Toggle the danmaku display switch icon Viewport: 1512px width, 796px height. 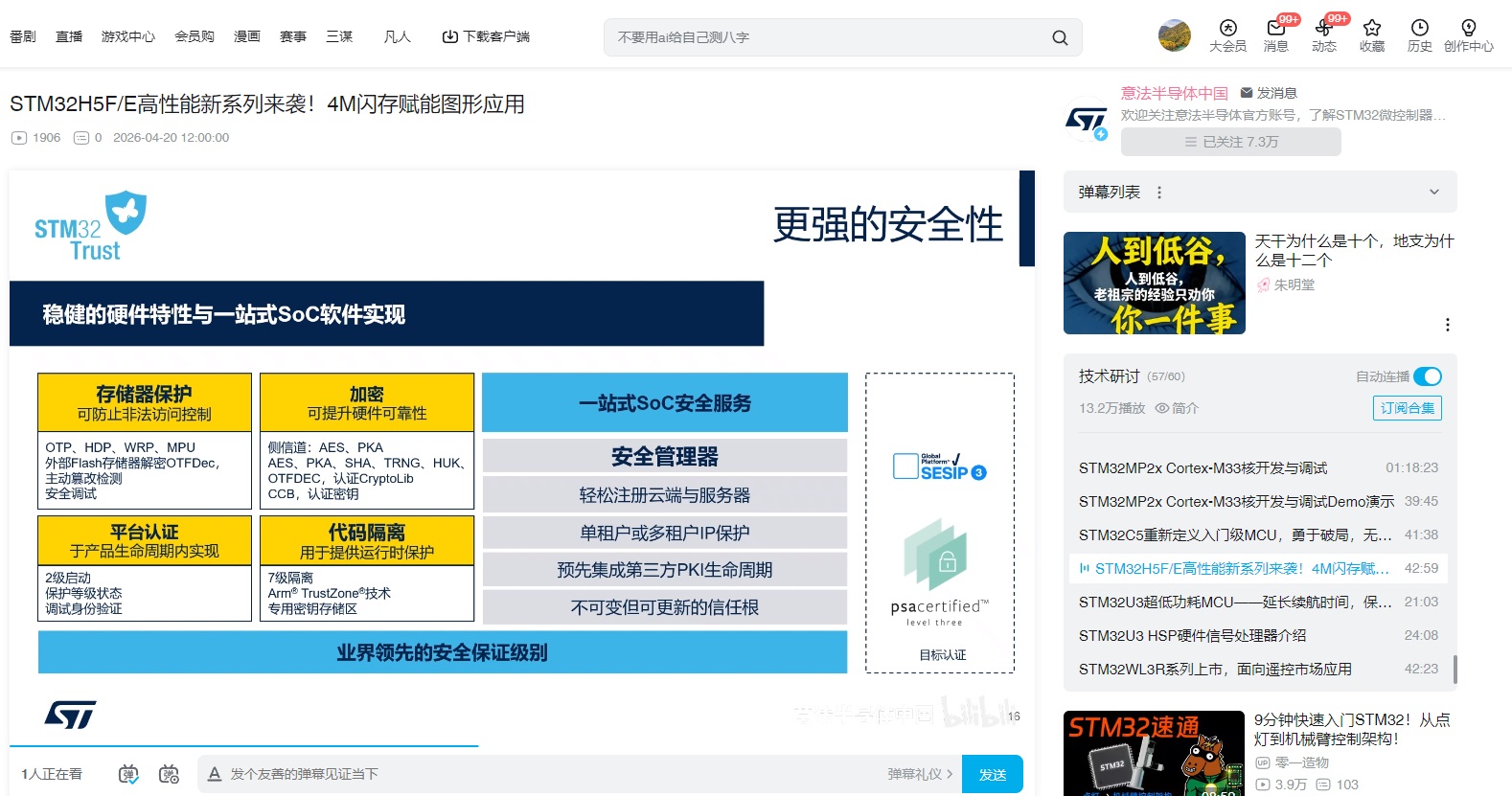128,774
